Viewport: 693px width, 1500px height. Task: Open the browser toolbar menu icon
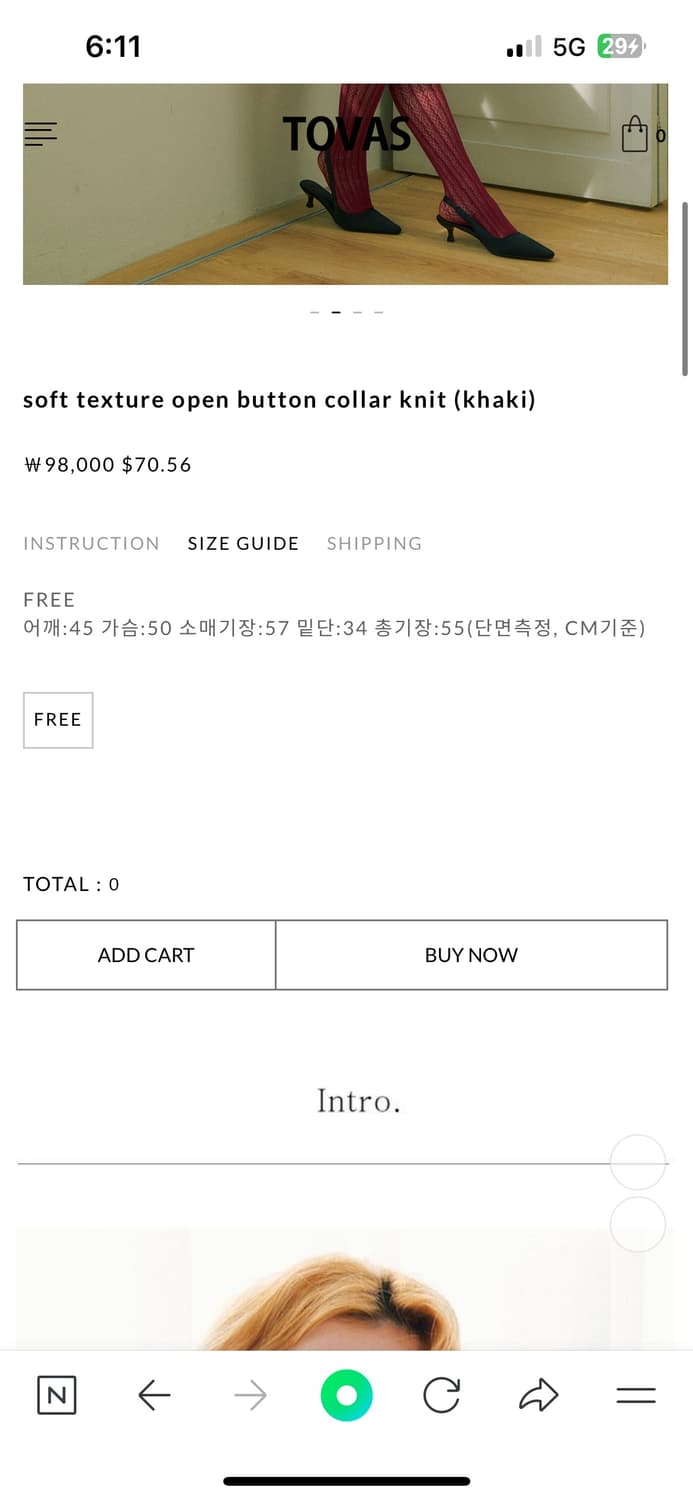[x=634, y=1395]
